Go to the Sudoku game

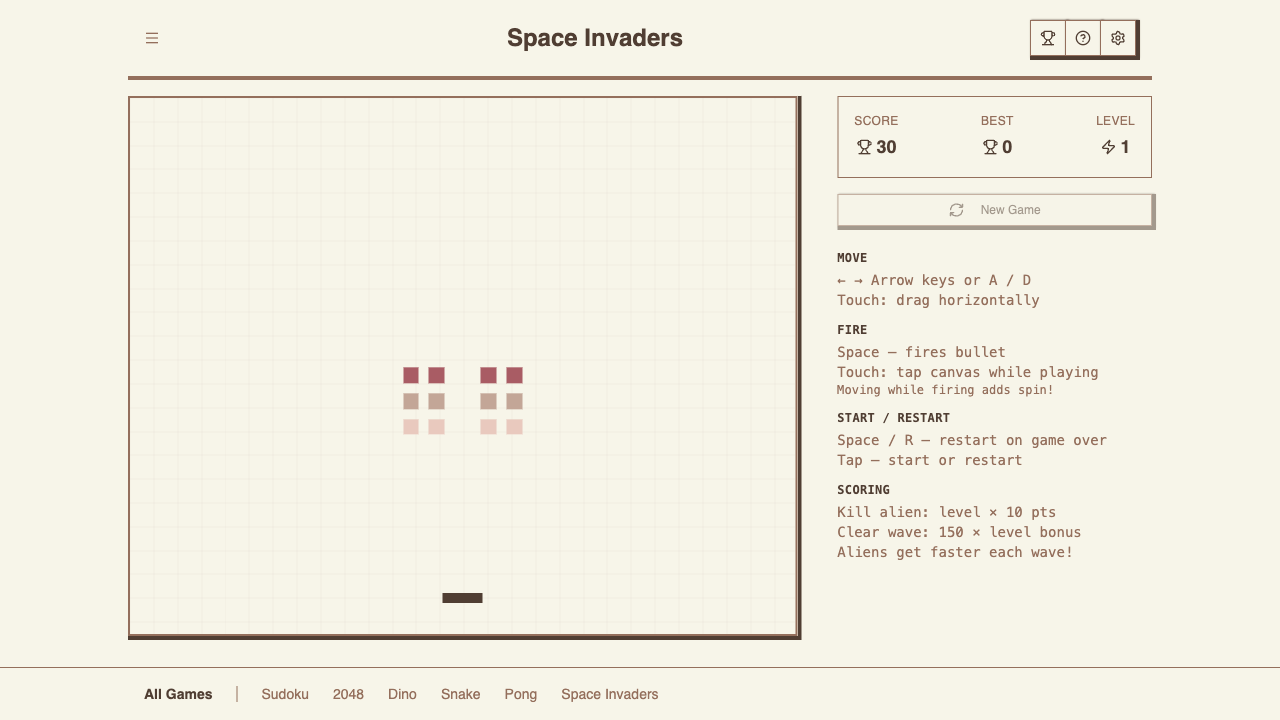tap(285, 694)
